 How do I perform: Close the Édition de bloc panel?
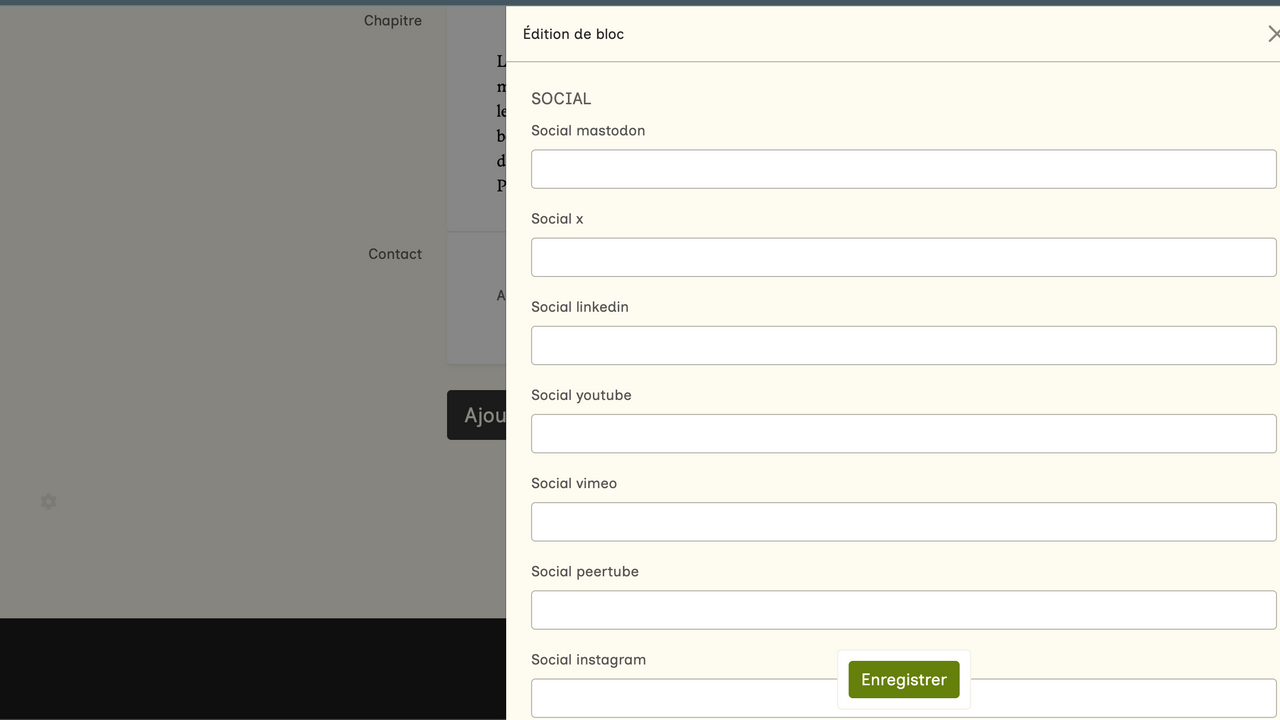tap(1272, 34)
